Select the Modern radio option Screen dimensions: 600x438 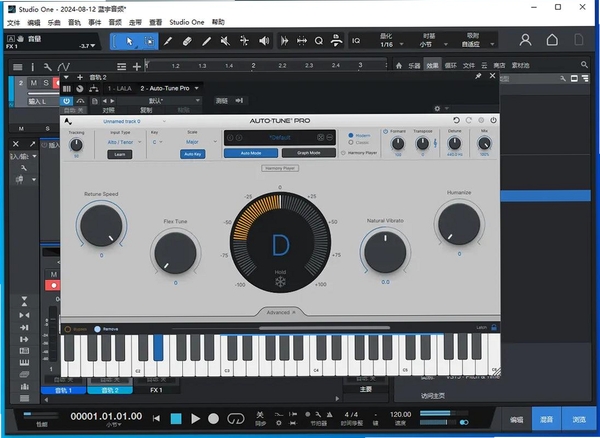click(x=351, y=135)
